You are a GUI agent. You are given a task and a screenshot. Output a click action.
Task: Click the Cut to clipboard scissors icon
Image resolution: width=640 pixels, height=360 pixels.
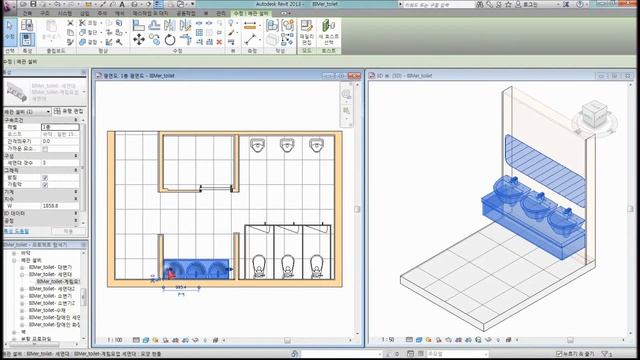point(70,23)
